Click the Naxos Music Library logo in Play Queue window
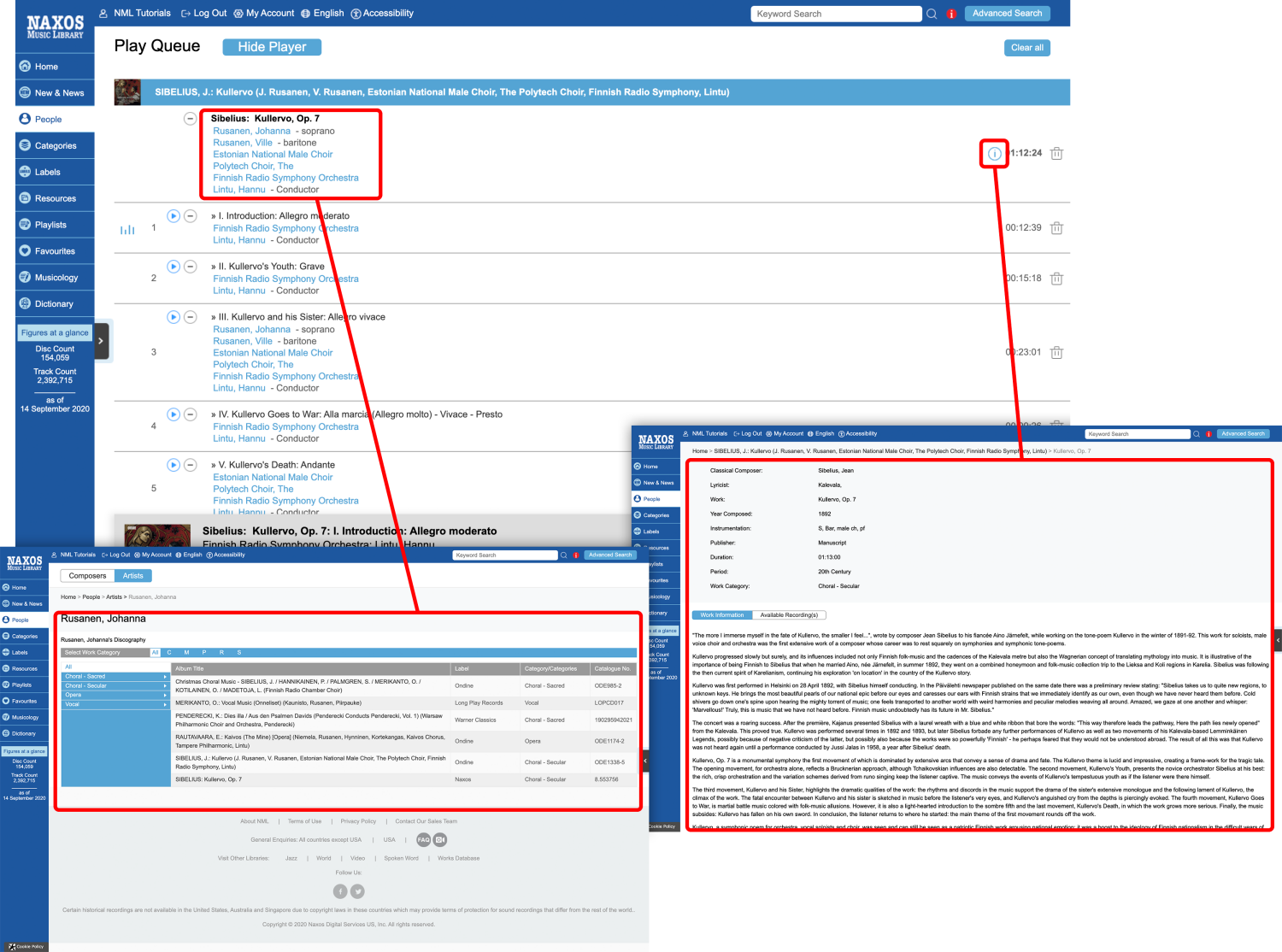The image size is (1282, 952). pyautogui.click(x=55, y=26)
